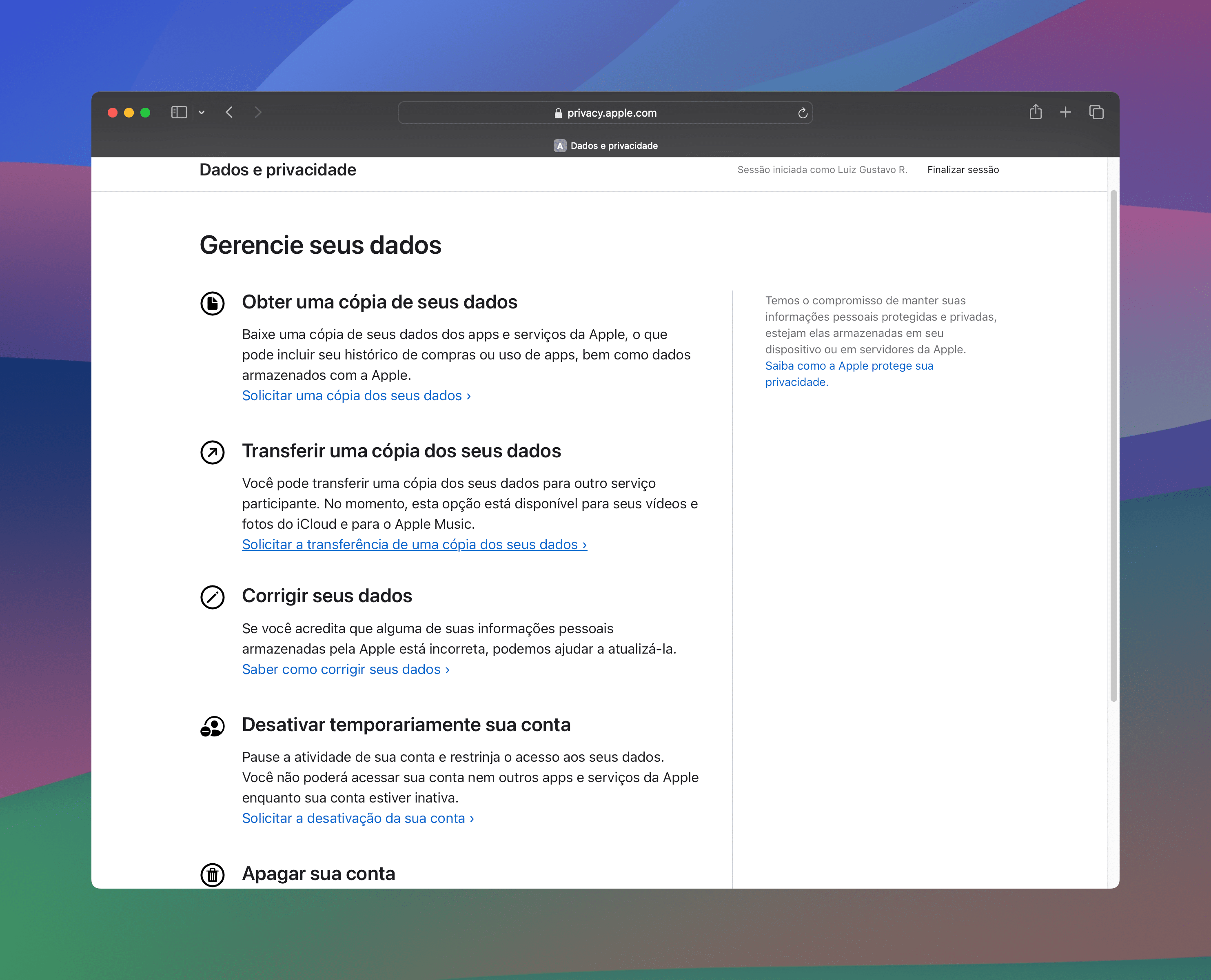The height and width of the screenshot is (980, 1211).
Task: Open Solicitar a transferência de uma cópia link
Action: coord(415,544)
